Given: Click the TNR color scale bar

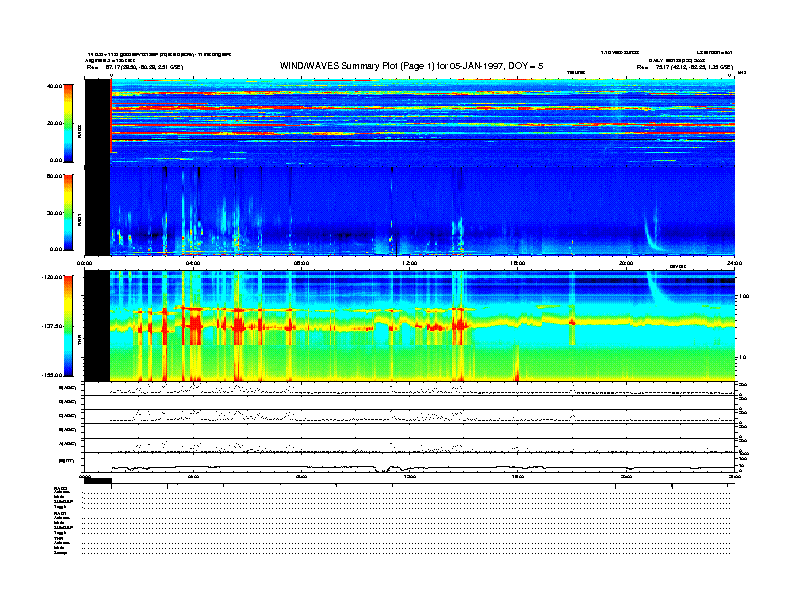Looking at the screenshot, I should 68,326.
